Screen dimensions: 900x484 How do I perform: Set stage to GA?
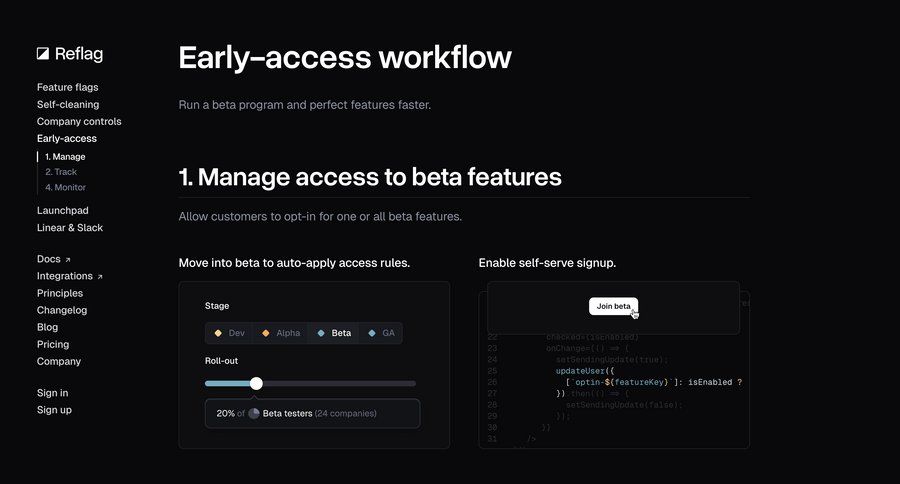coord(381,333)
